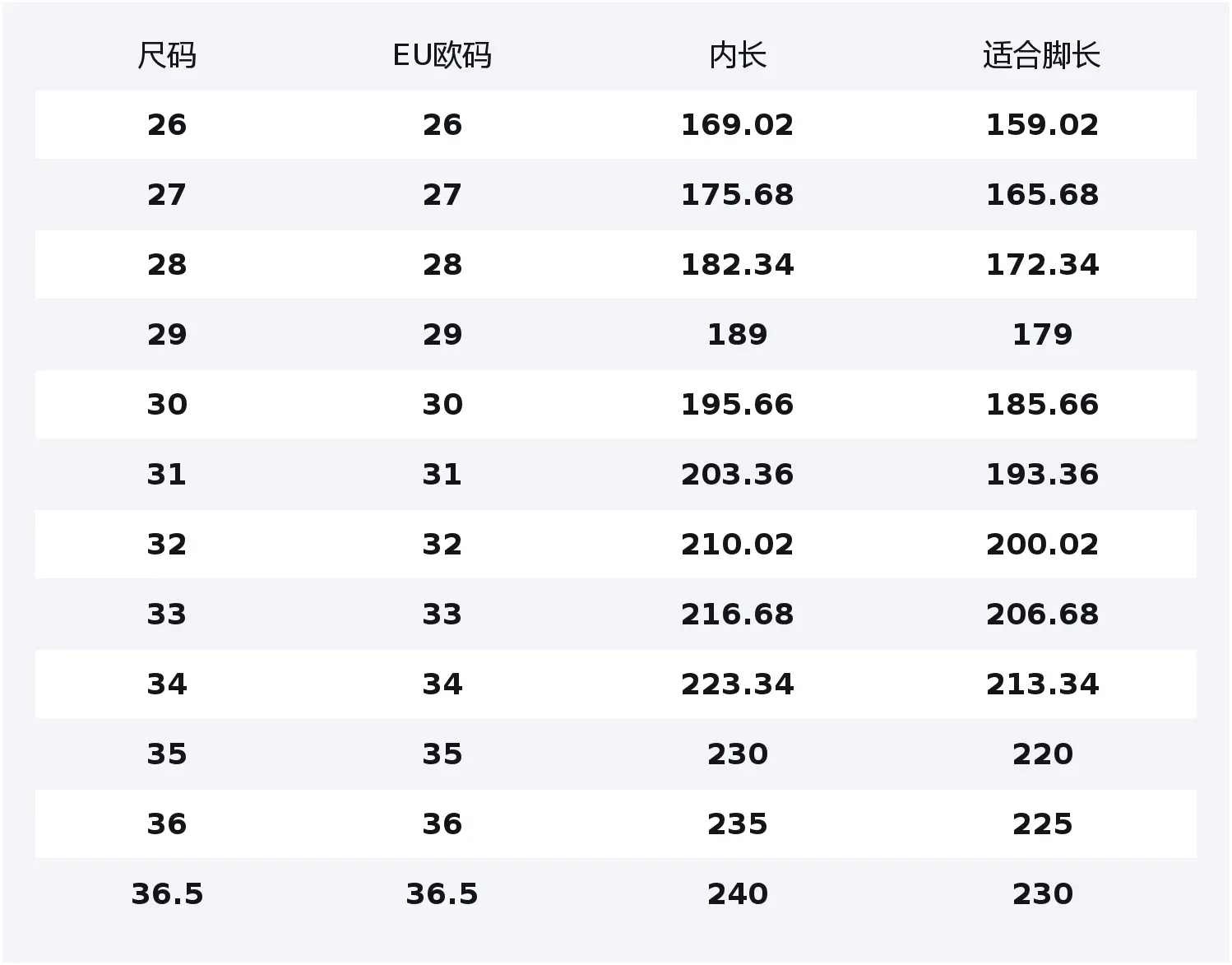Click the 203.36 inner length cell
1232x965 pixels.
click(737, 475)
